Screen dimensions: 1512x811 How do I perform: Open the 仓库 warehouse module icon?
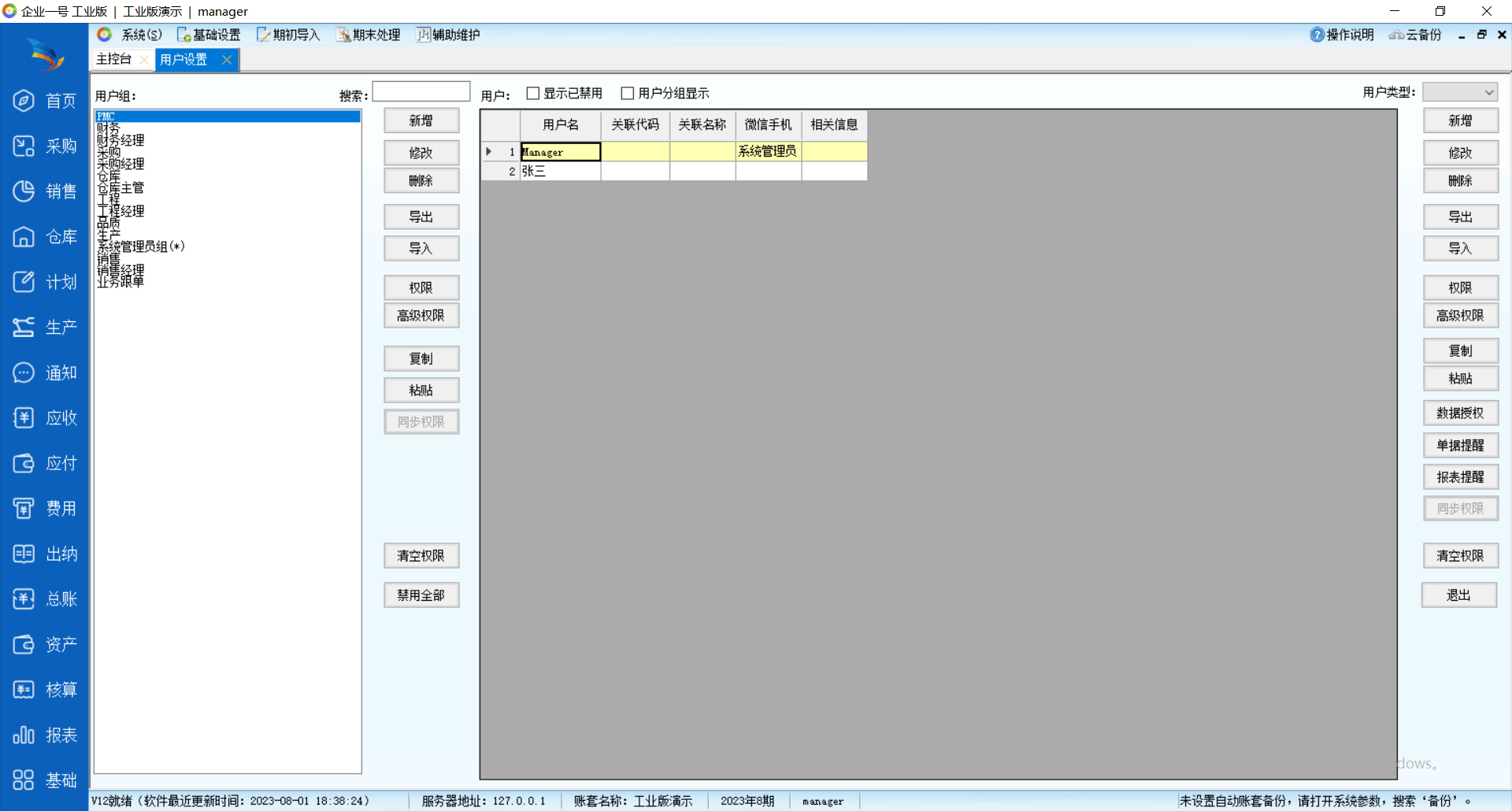tap(24, 237)
